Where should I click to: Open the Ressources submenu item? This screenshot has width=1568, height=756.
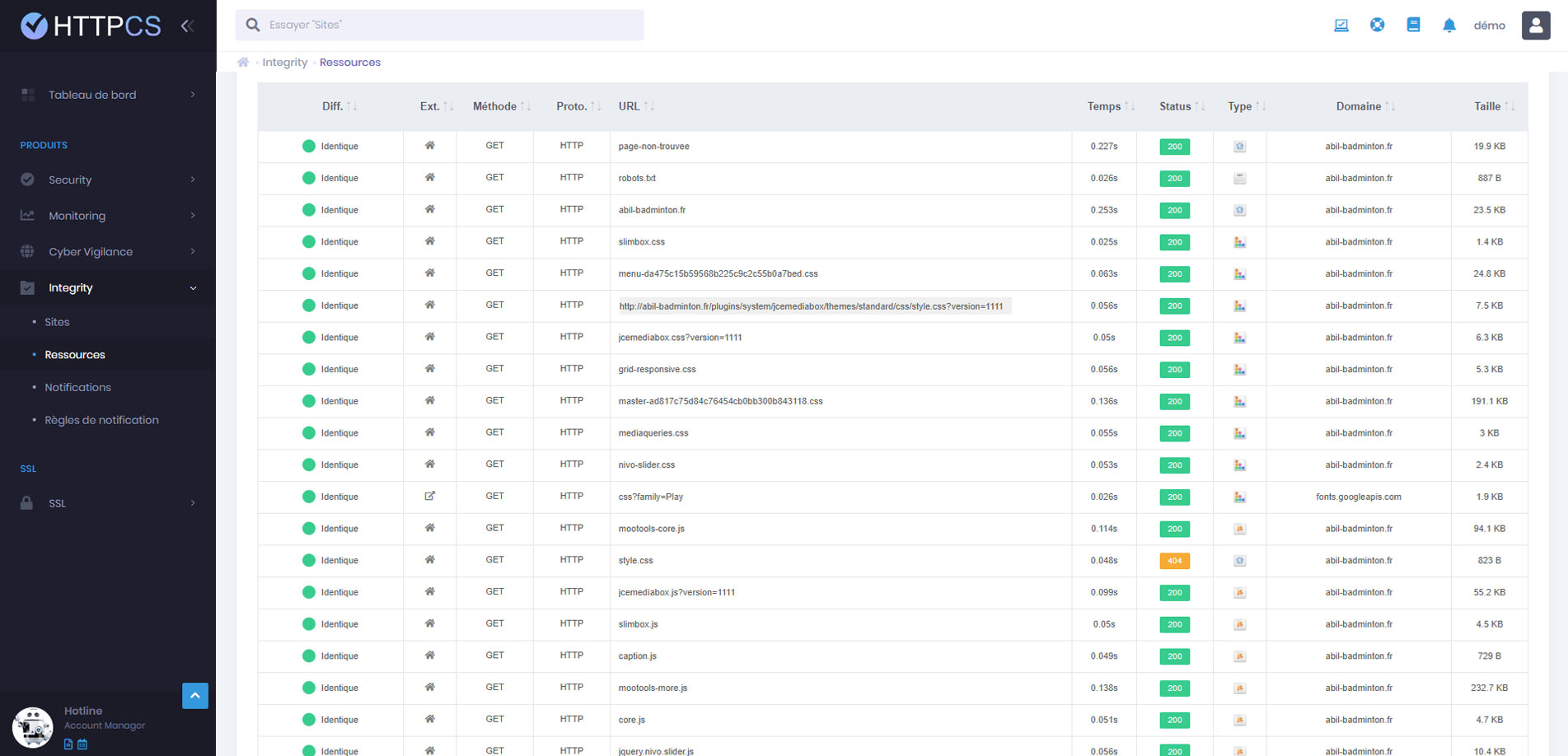point(75,355)
